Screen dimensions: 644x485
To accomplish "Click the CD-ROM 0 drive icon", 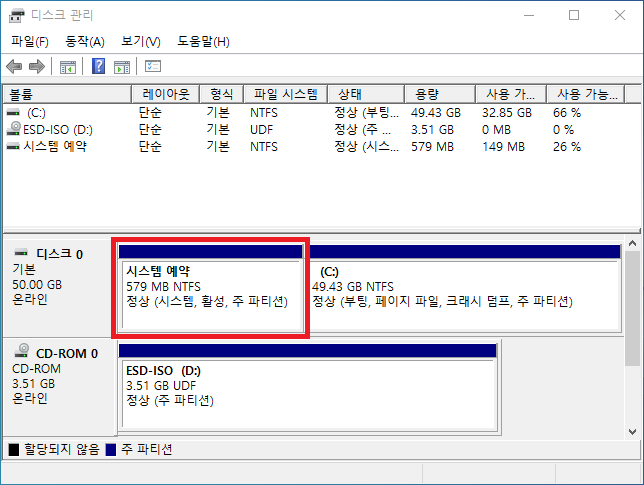I will click(22, 350).
